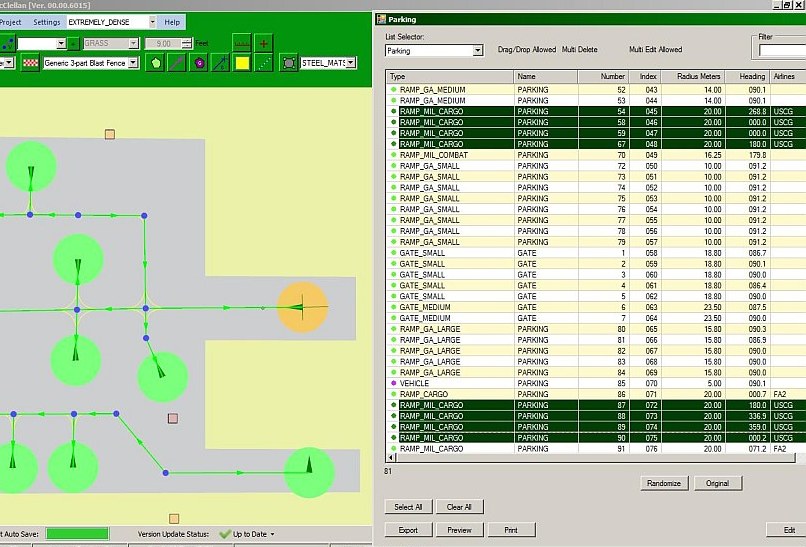The width and height of the screenshot is (806, 547).
Task: Click the yellow square color swatch
Action: pyautogui.click(x=242, y=63)
